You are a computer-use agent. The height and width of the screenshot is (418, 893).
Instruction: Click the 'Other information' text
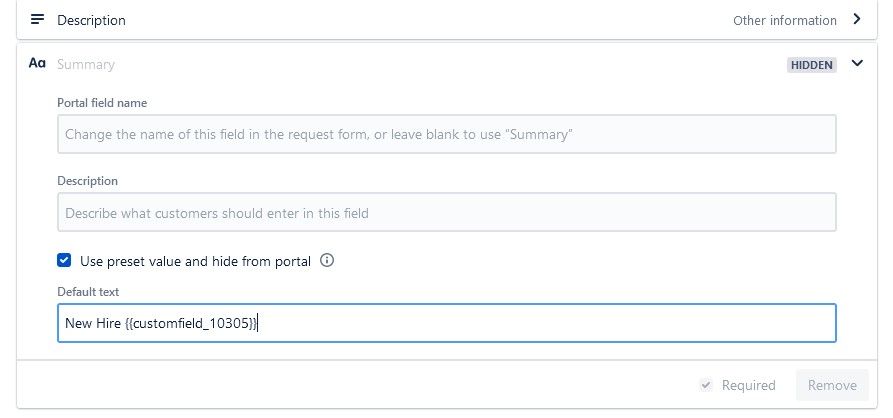click(784, 21)
